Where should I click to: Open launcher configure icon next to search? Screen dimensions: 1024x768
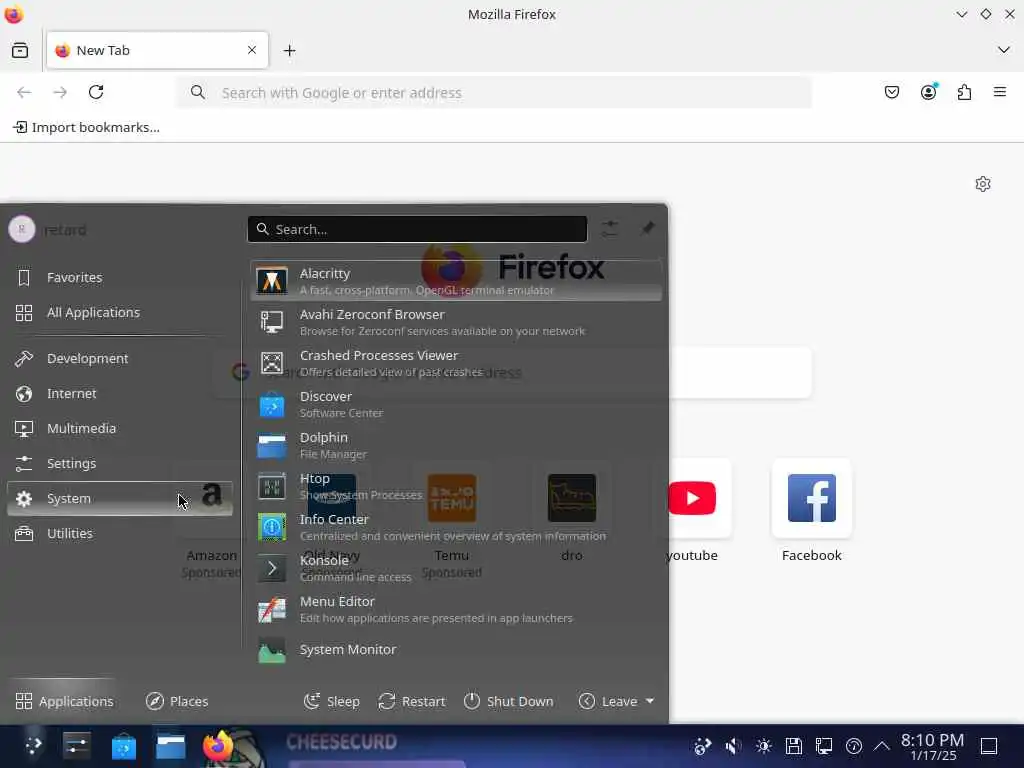[610, 229]
